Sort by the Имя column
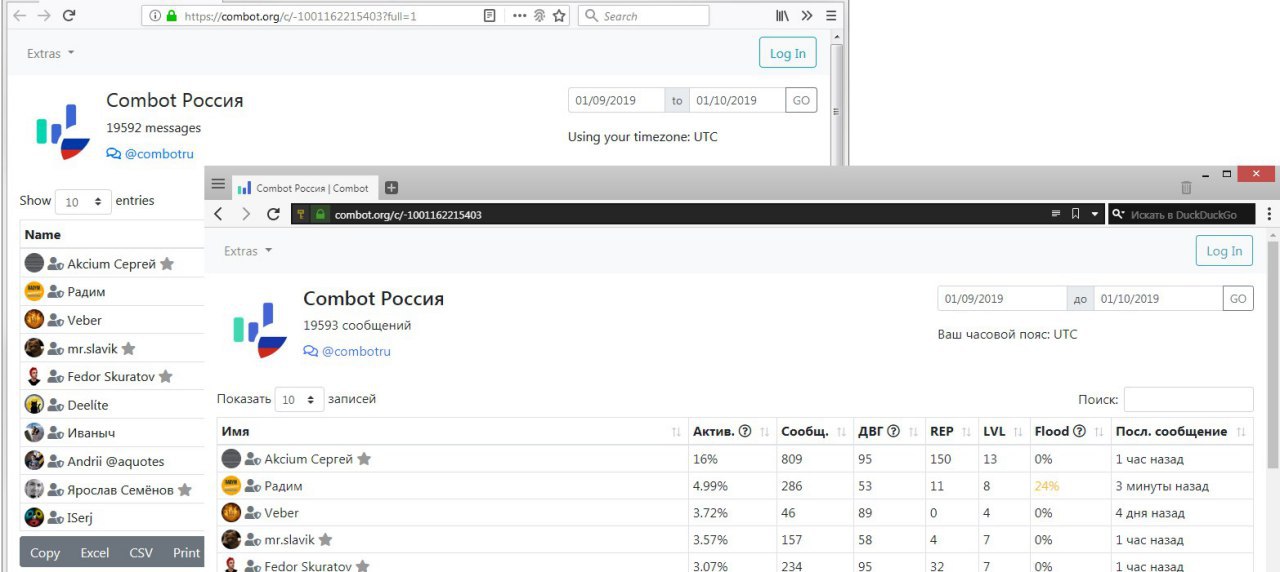The height and width of the screenshot is (572, 1280). click(x=452, y=431)
